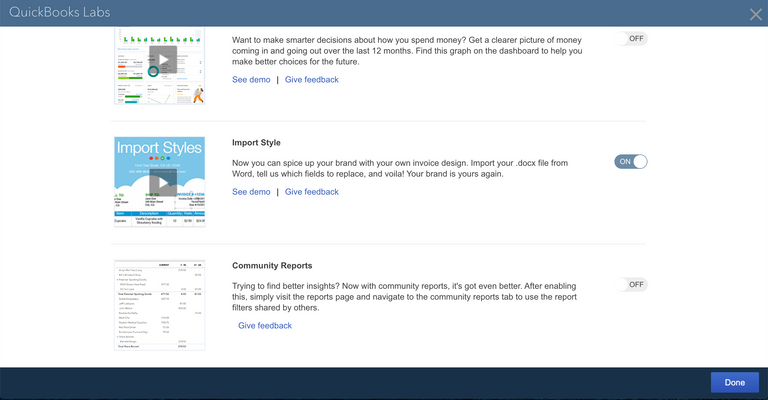The height and width of the screenshot is (400, 768).
Task: Give feedback on the spending graph feature
Action: pos(311,79)
